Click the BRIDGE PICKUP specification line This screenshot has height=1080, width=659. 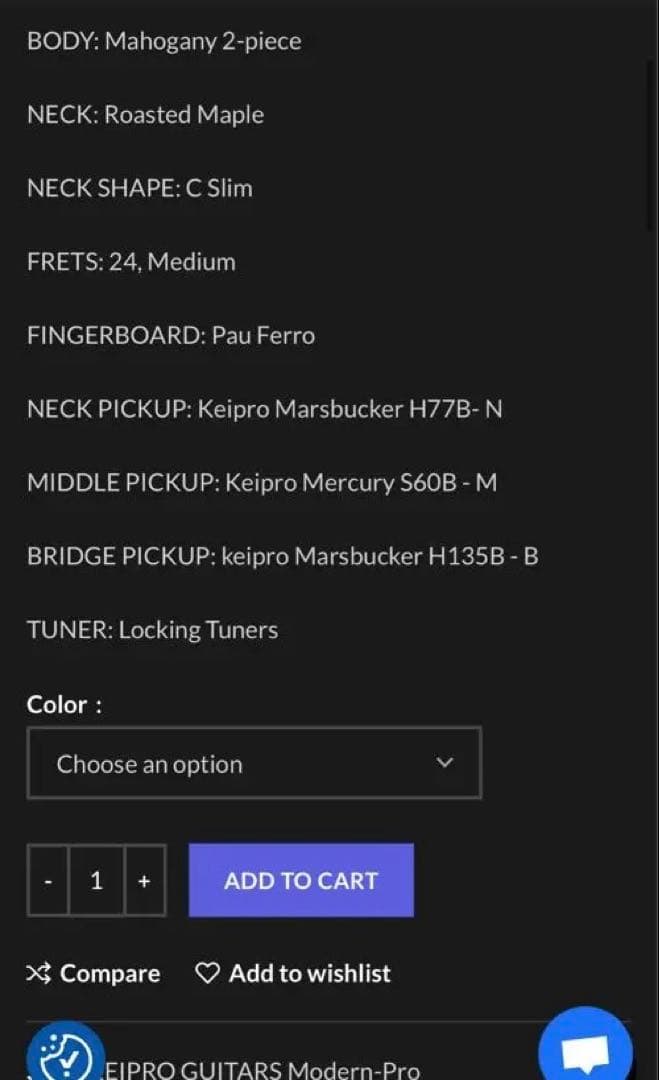(282, 556)
